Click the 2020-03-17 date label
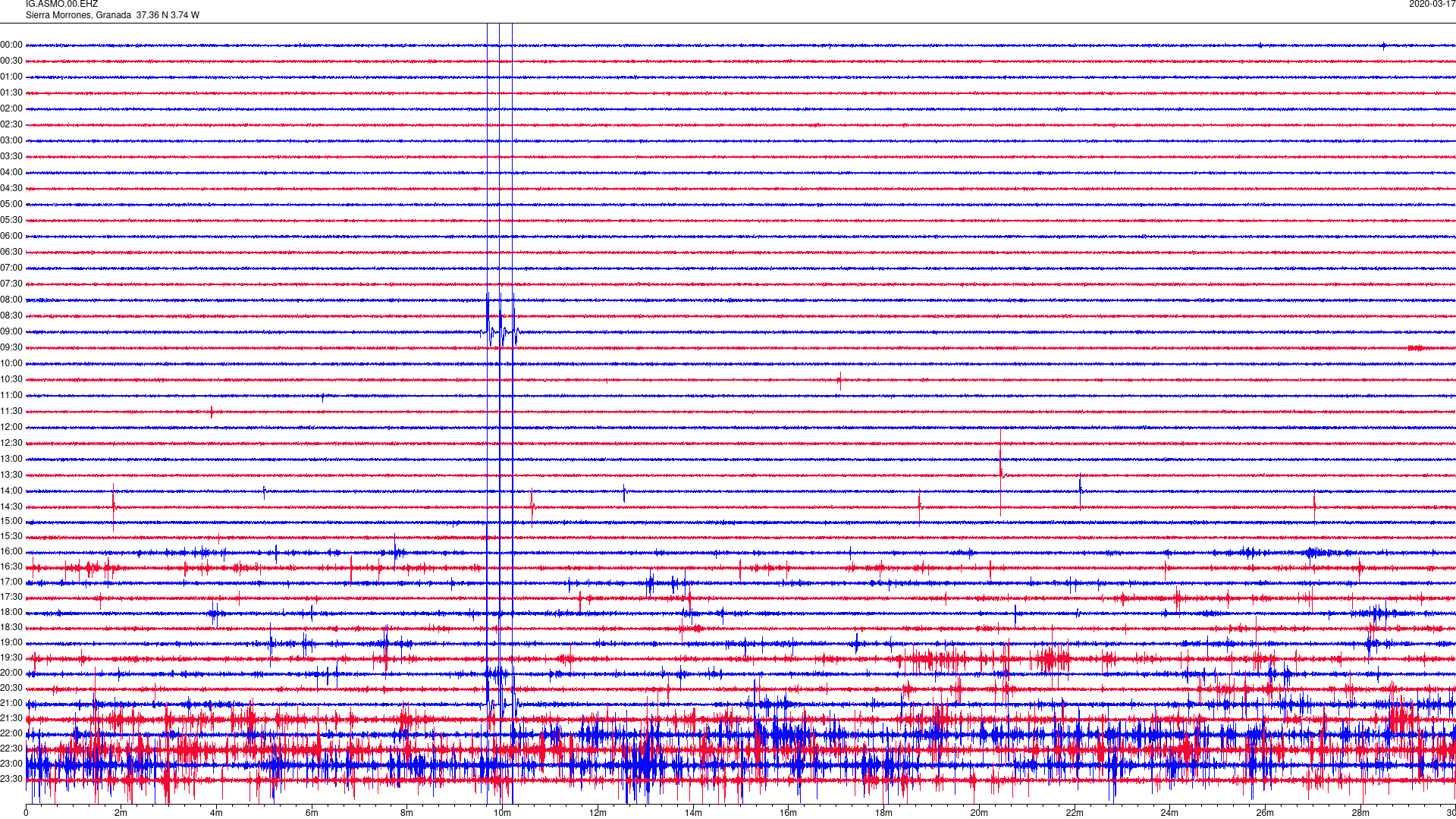The width and height of the screenshot is (1456, 819). click(1431, 5)
